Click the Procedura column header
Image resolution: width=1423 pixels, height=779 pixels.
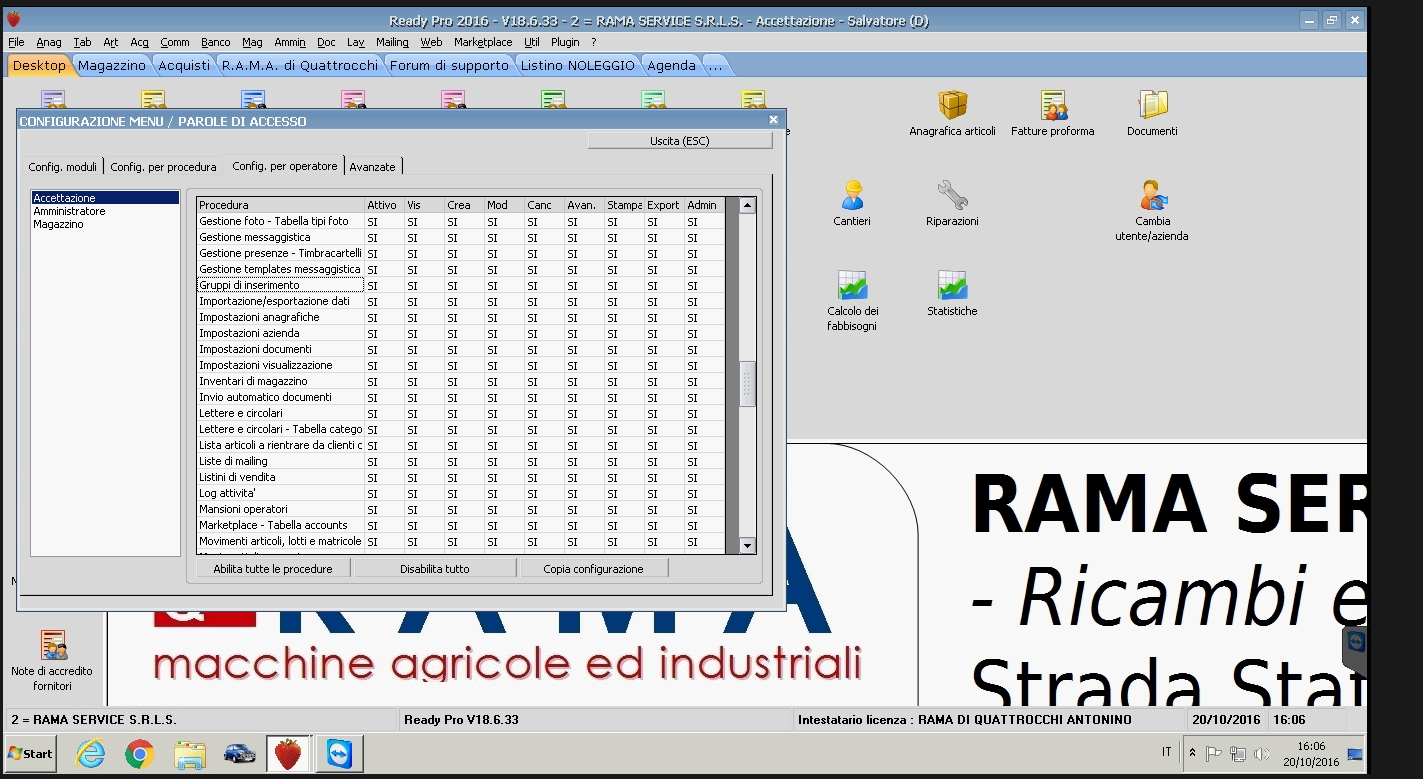(x=280, y=205)
